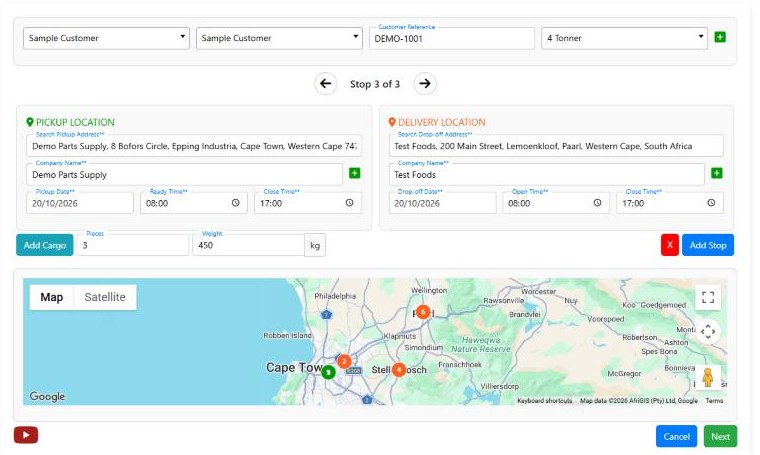The width and height of the screenshot is (760, 455).
Task: Click the Pickup Date field
Action: click(x=80, y=203)
